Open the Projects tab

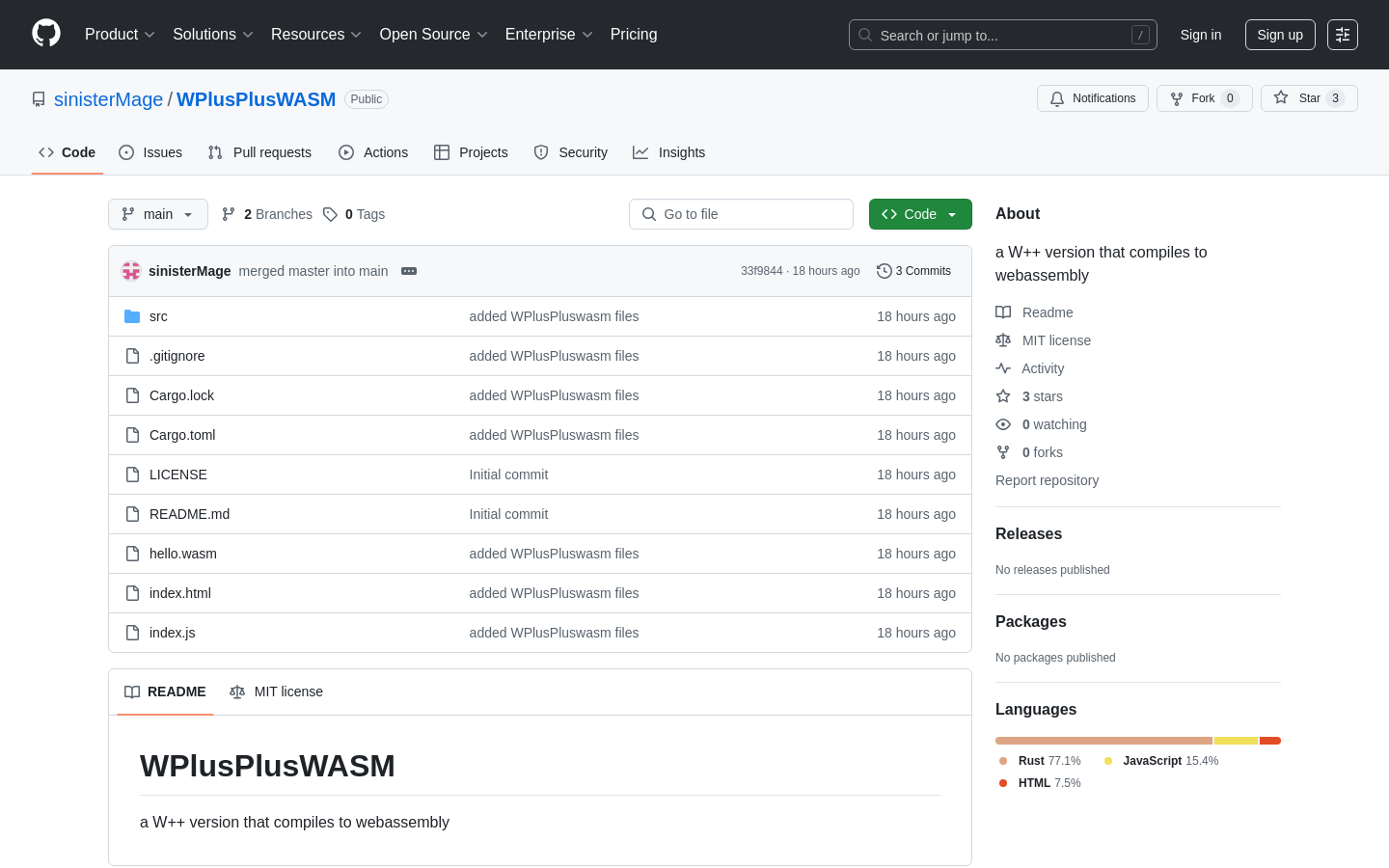pos(471,152)
